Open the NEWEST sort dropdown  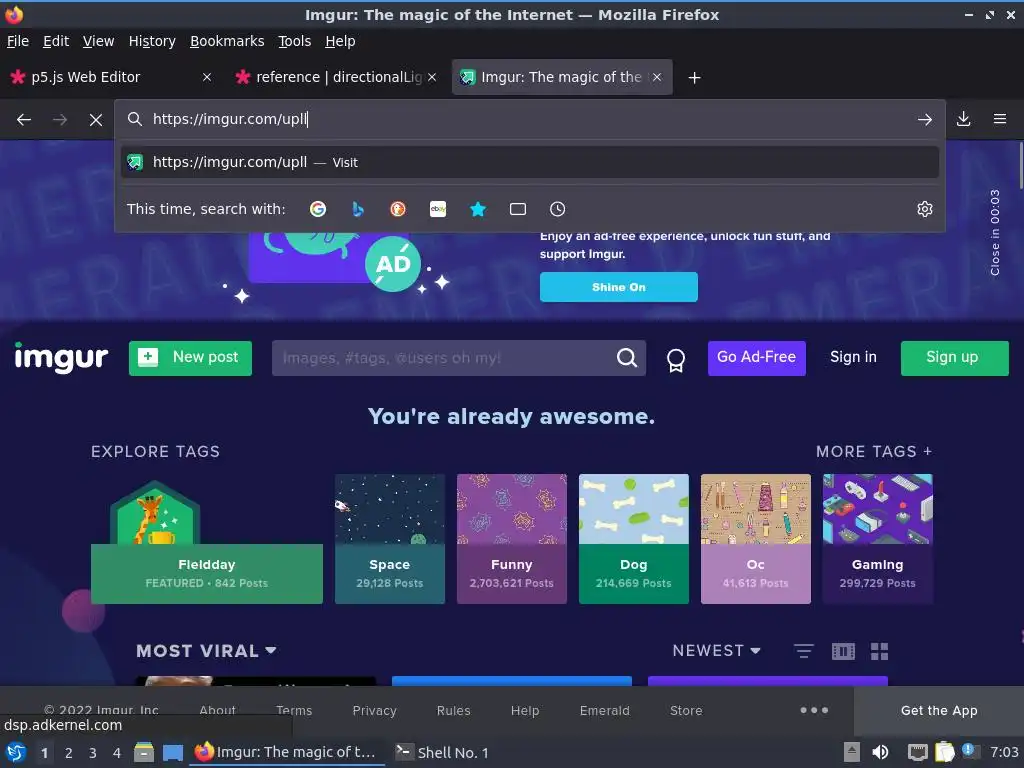click(x=716, y=650)
